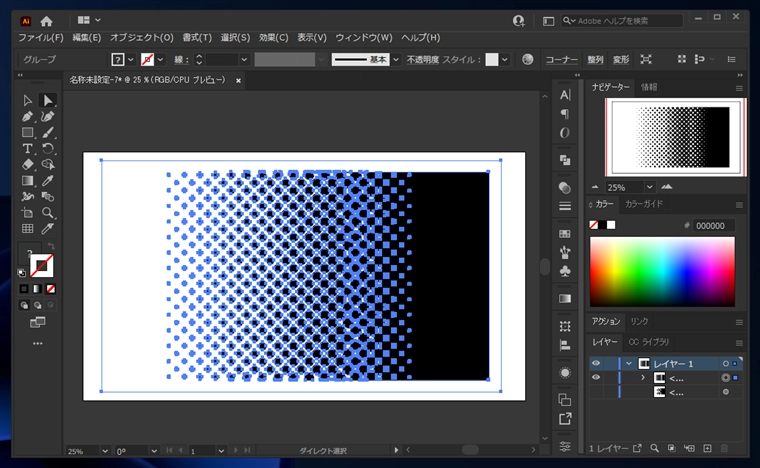
Task: Click the target circle of the second sublayer
Action: 726,392
